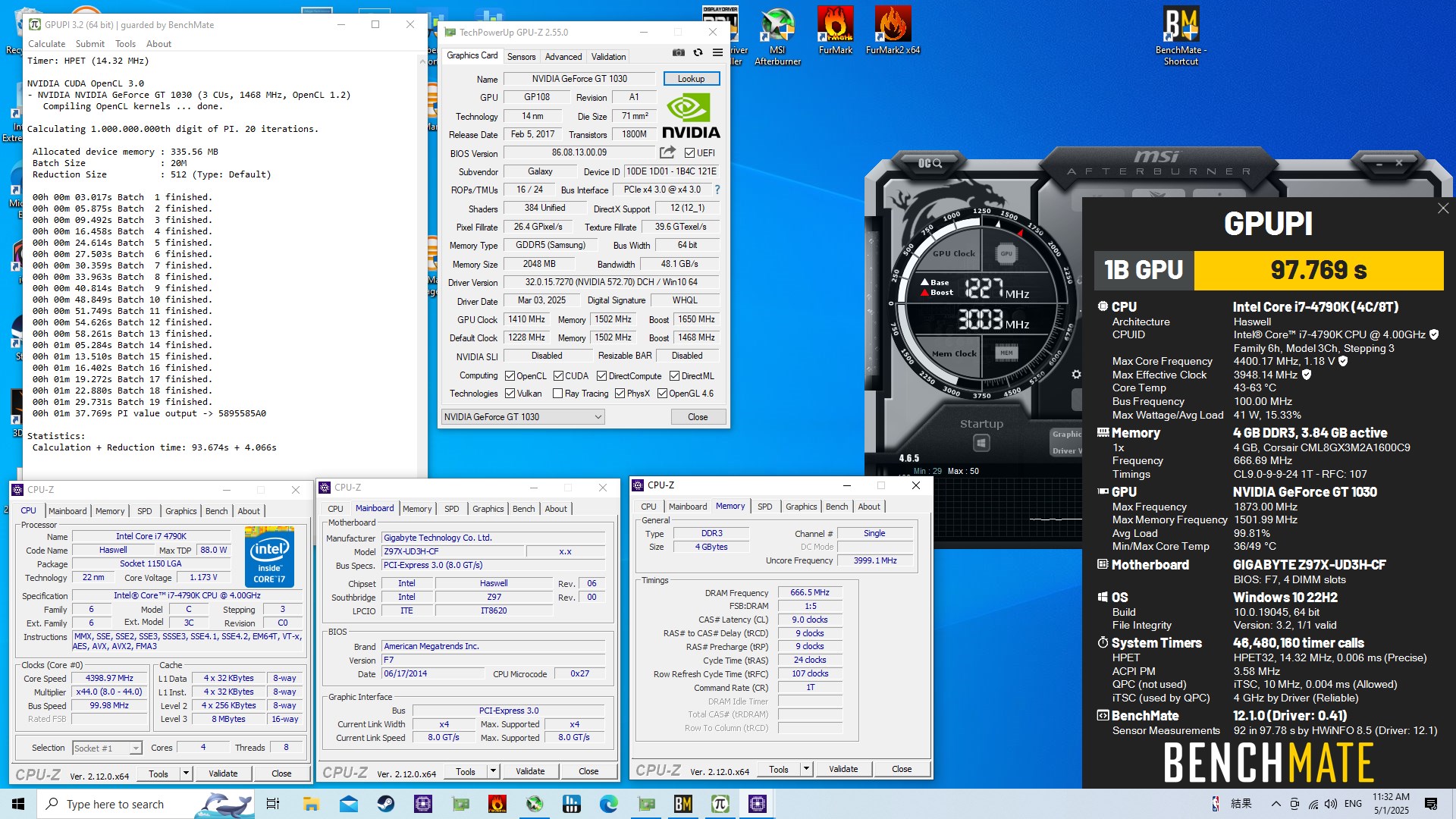Open SPD tab in CPU-Z Mainboard window
This screenshot has width=1456, height=819.
pyautogui.click(x=451, y=509)
